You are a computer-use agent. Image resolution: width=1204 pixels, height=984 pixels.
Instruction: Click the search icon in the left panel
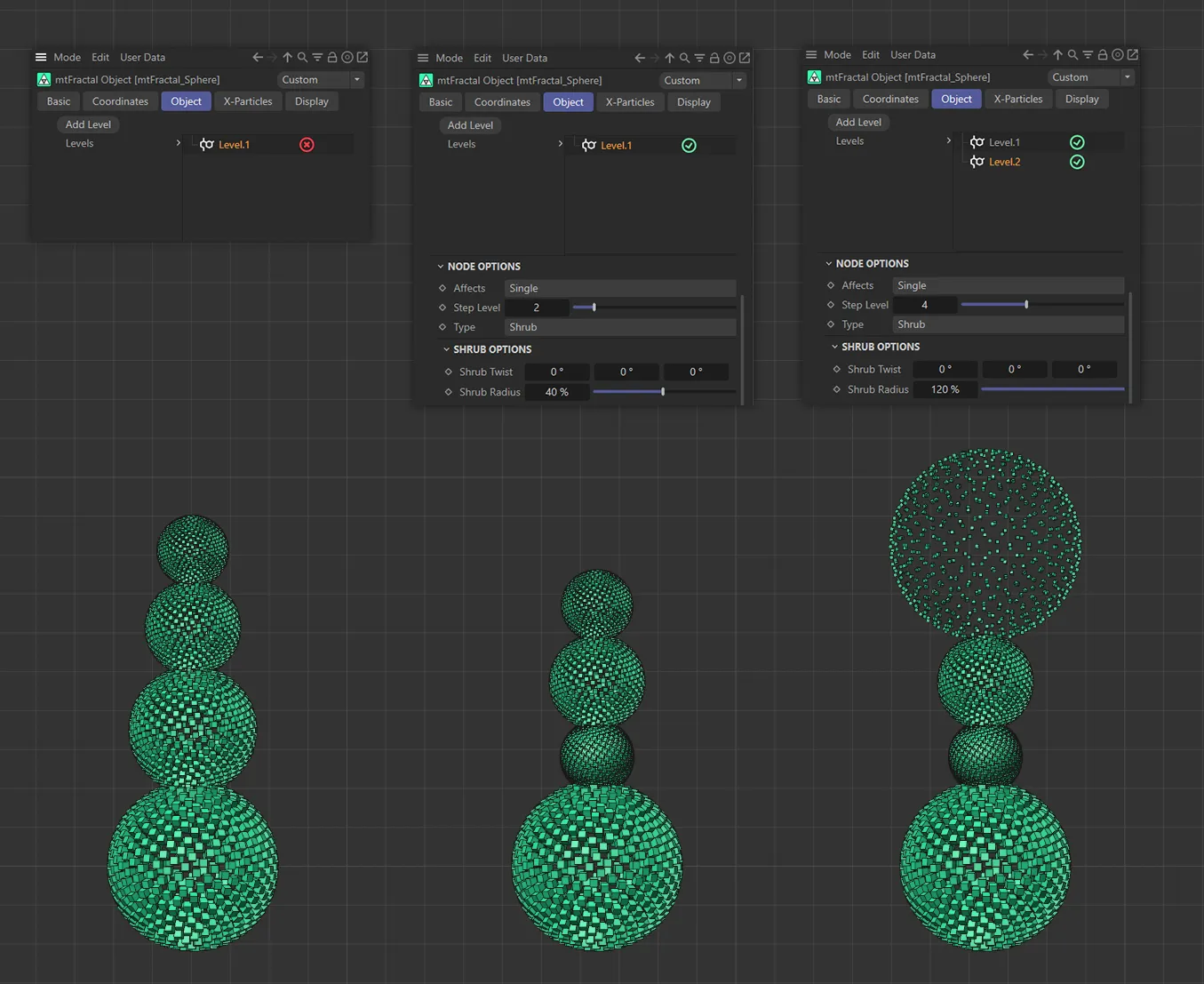click(x=302, y=57)
